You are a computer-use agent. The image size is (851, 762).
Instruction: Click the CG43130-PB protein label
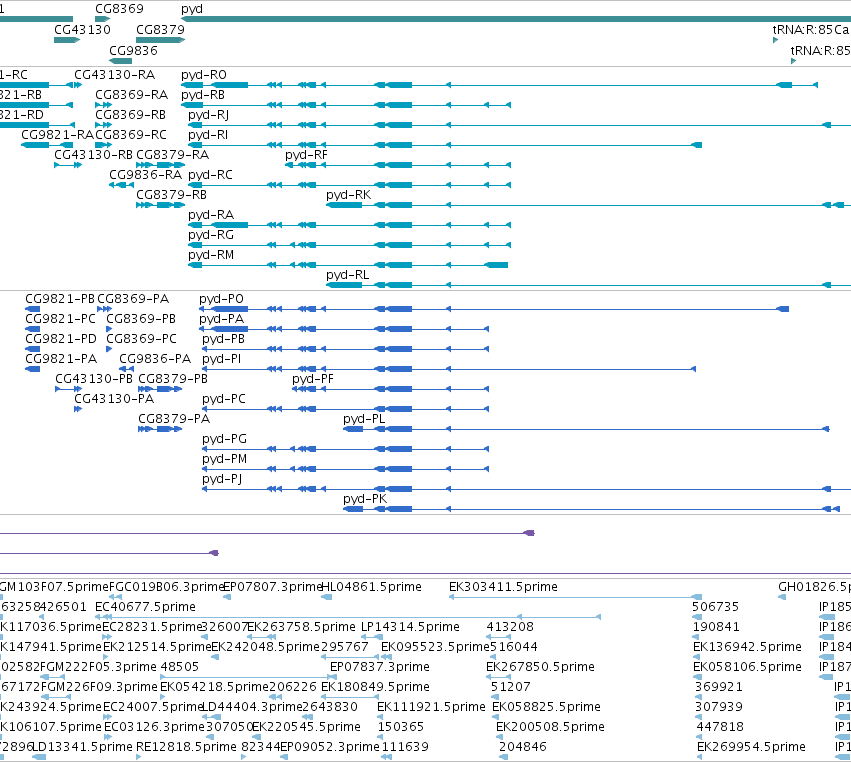(x=94, y=379)
